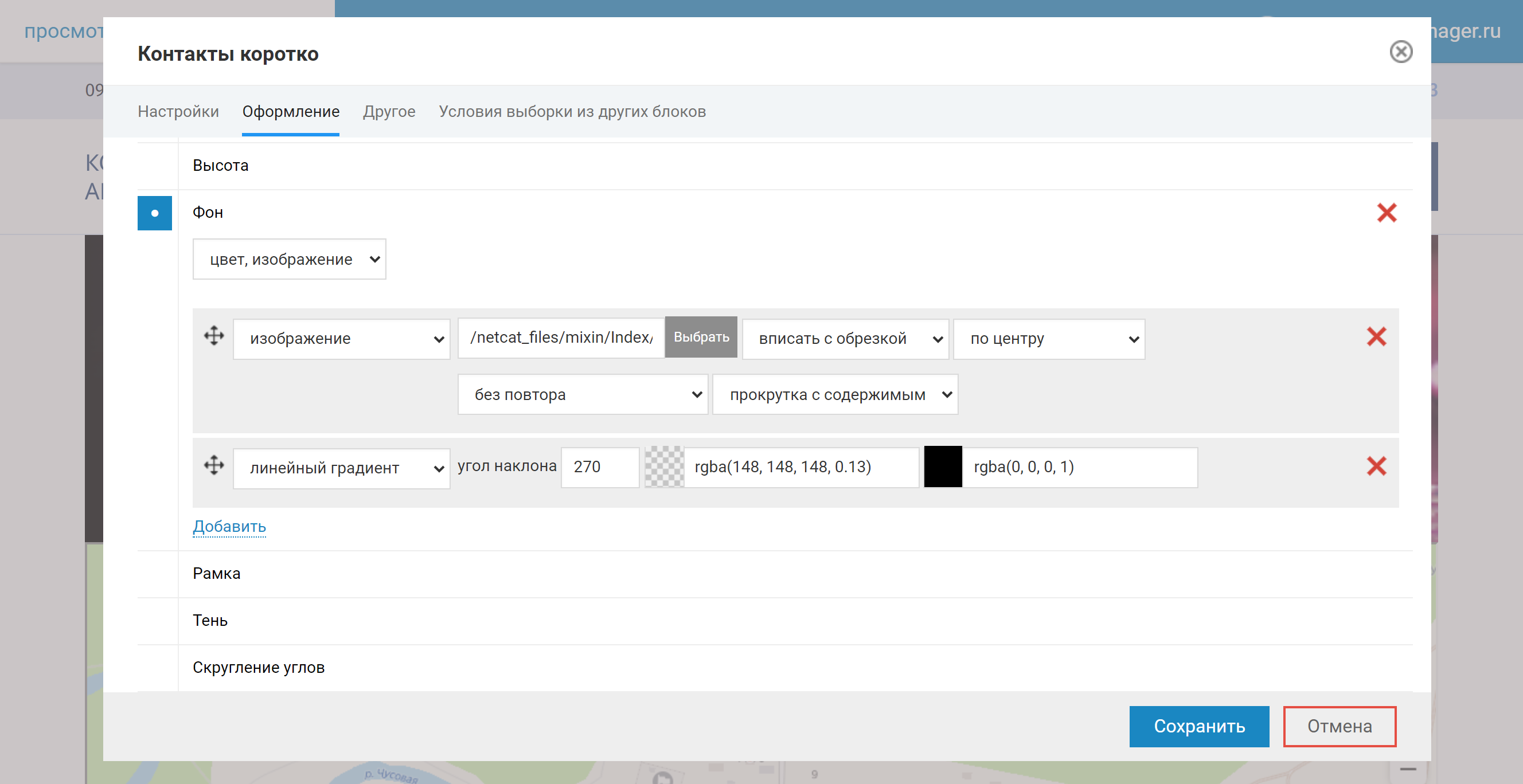Click the Добавить link
Screen dimensions: 1523x784
(229, 526)
